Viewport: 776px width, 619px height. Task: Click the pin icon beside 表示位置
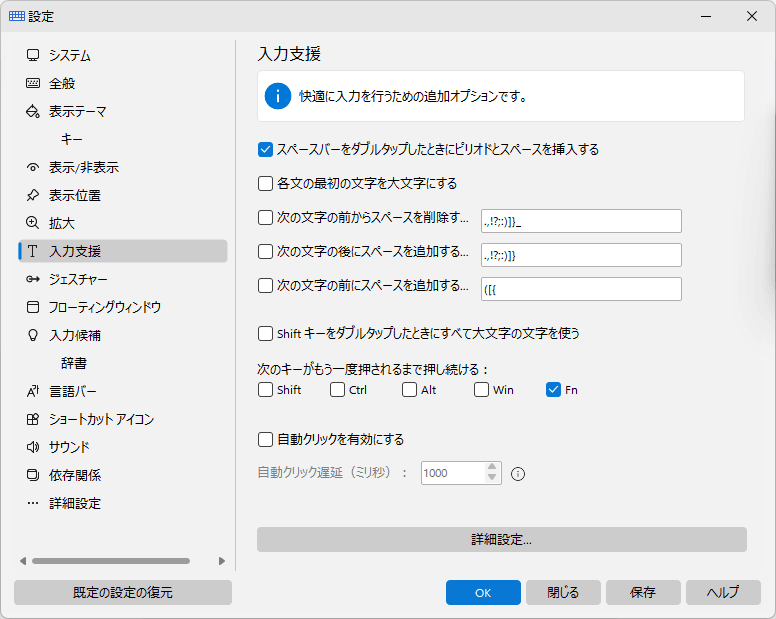tap(33, 195)
